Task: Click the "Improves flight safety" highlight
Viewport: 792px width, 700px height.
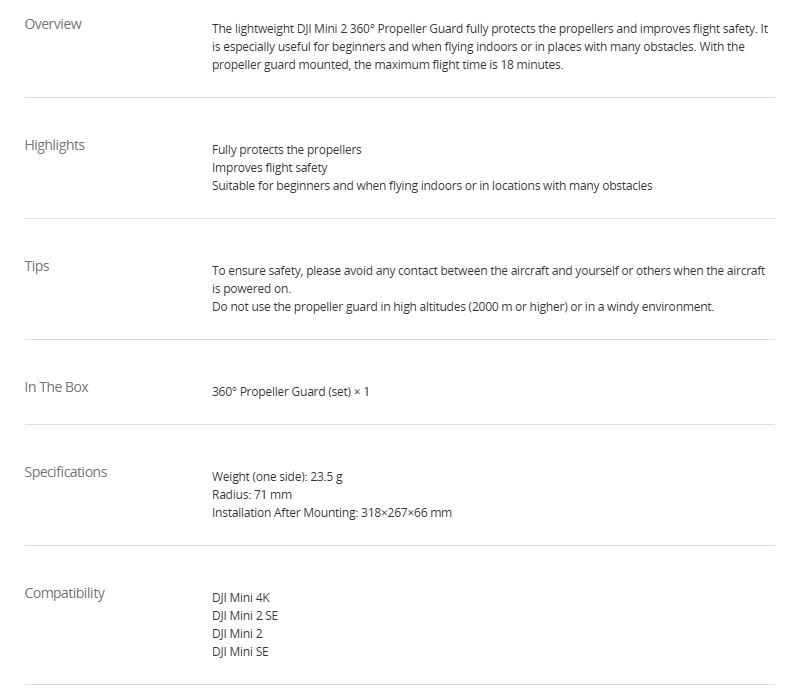Action: click(x=269, y=168)
